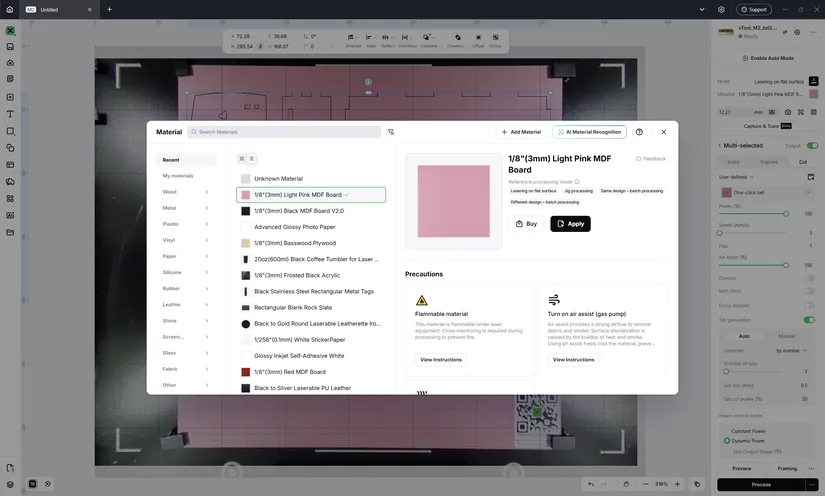Select the Dynamic Power radio button
Viewport: 825px width, 496px height.
(x=727, y=441)
